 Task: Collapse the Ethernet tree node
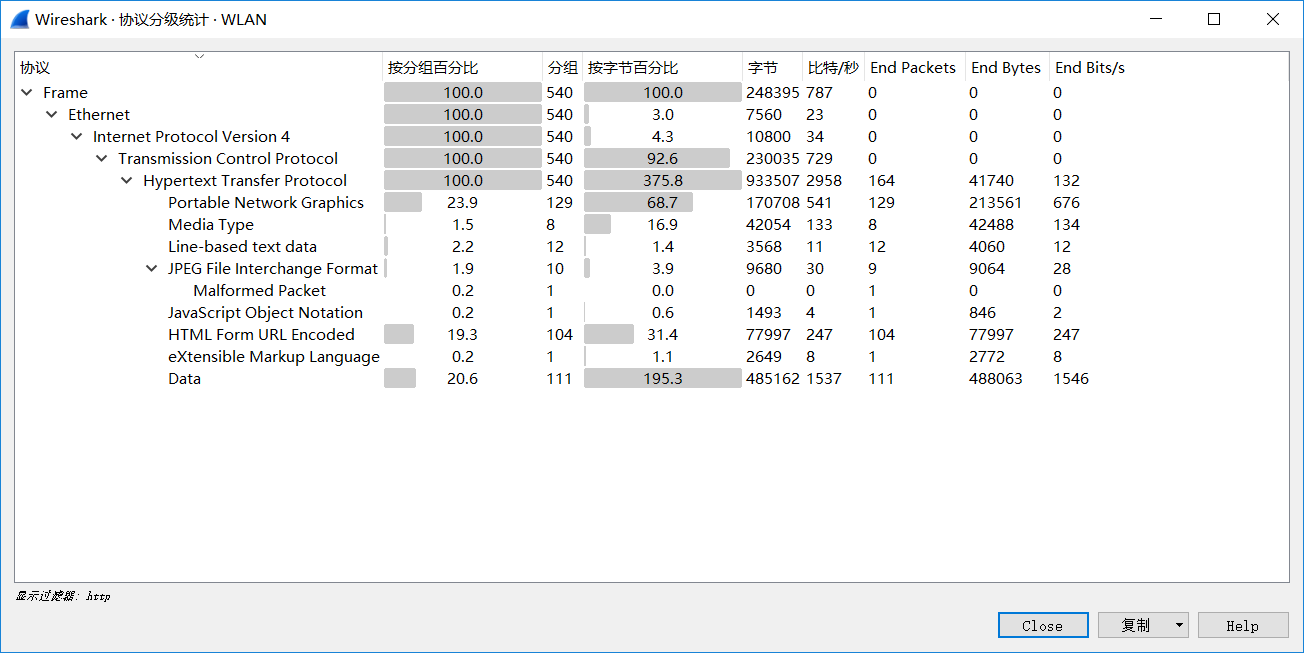(x=51, y=114)
